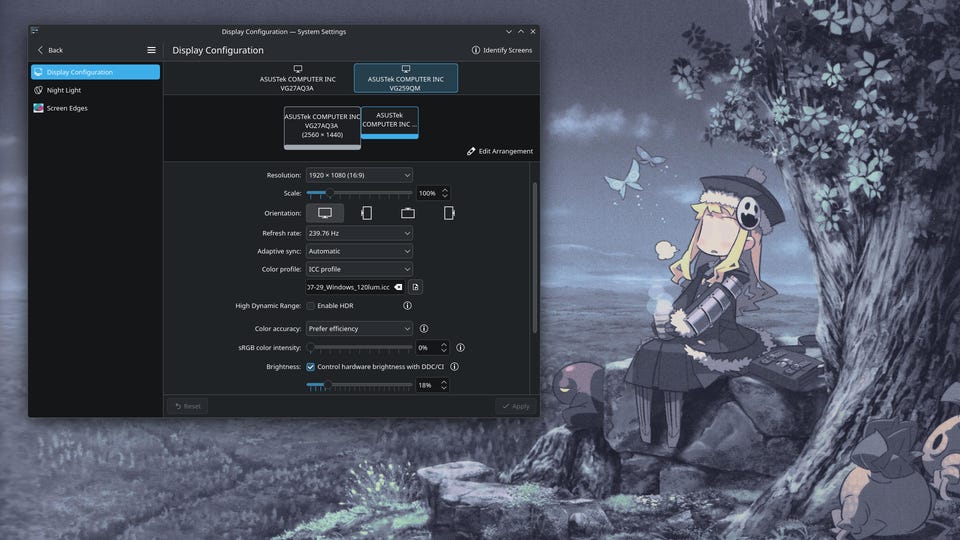Open the hamburger menu in sidebar header
960x540 pixels.
pos(151,50)
